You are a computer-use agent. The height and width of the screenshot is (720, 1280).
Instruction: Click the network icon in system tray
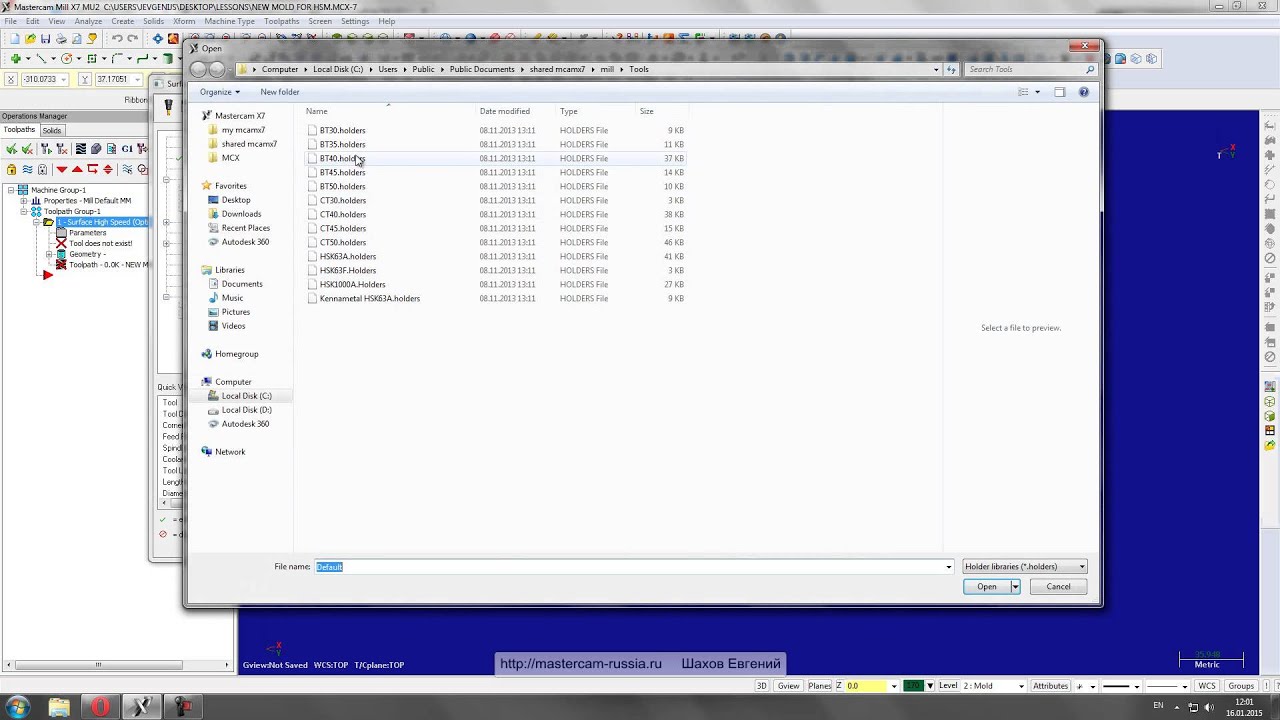tap(1193, 707)
